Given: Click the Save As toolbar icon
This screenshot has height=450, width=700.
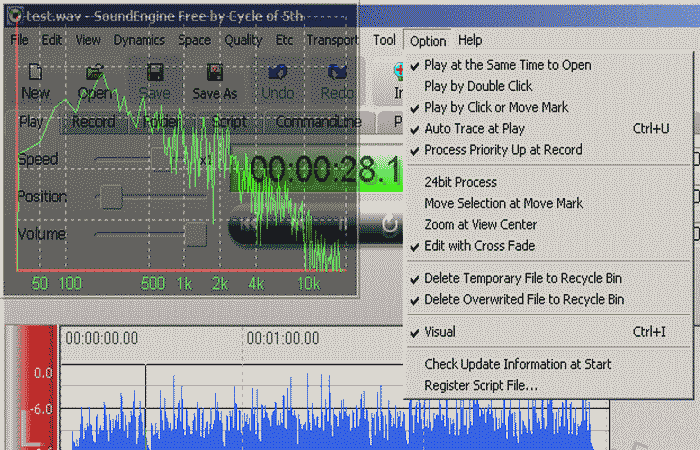Looking at the screenshot, I should (x=215, y=73).
